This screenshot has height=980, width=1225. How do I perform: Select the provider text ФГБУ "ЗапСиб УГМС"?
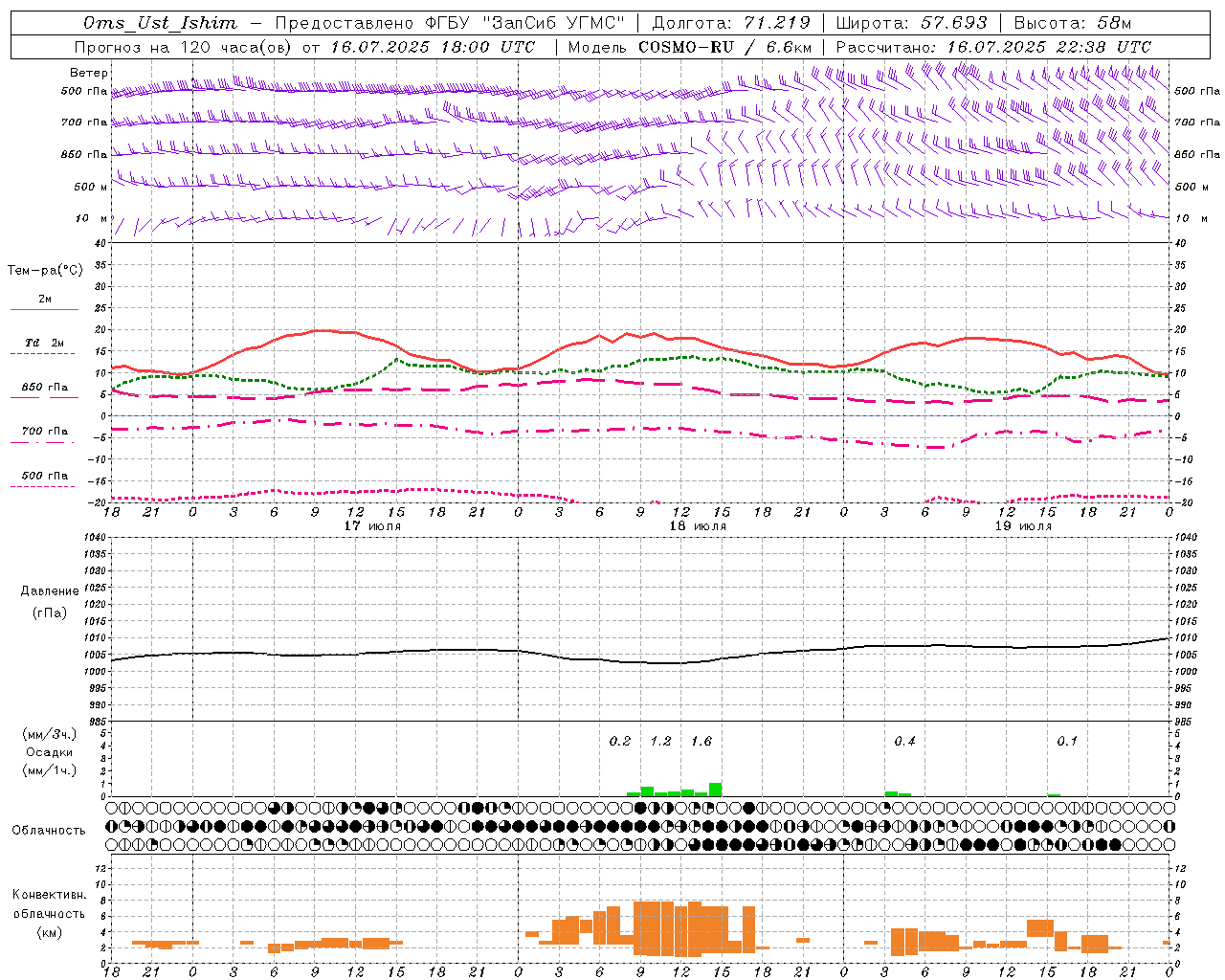click(x=524, y=23)
